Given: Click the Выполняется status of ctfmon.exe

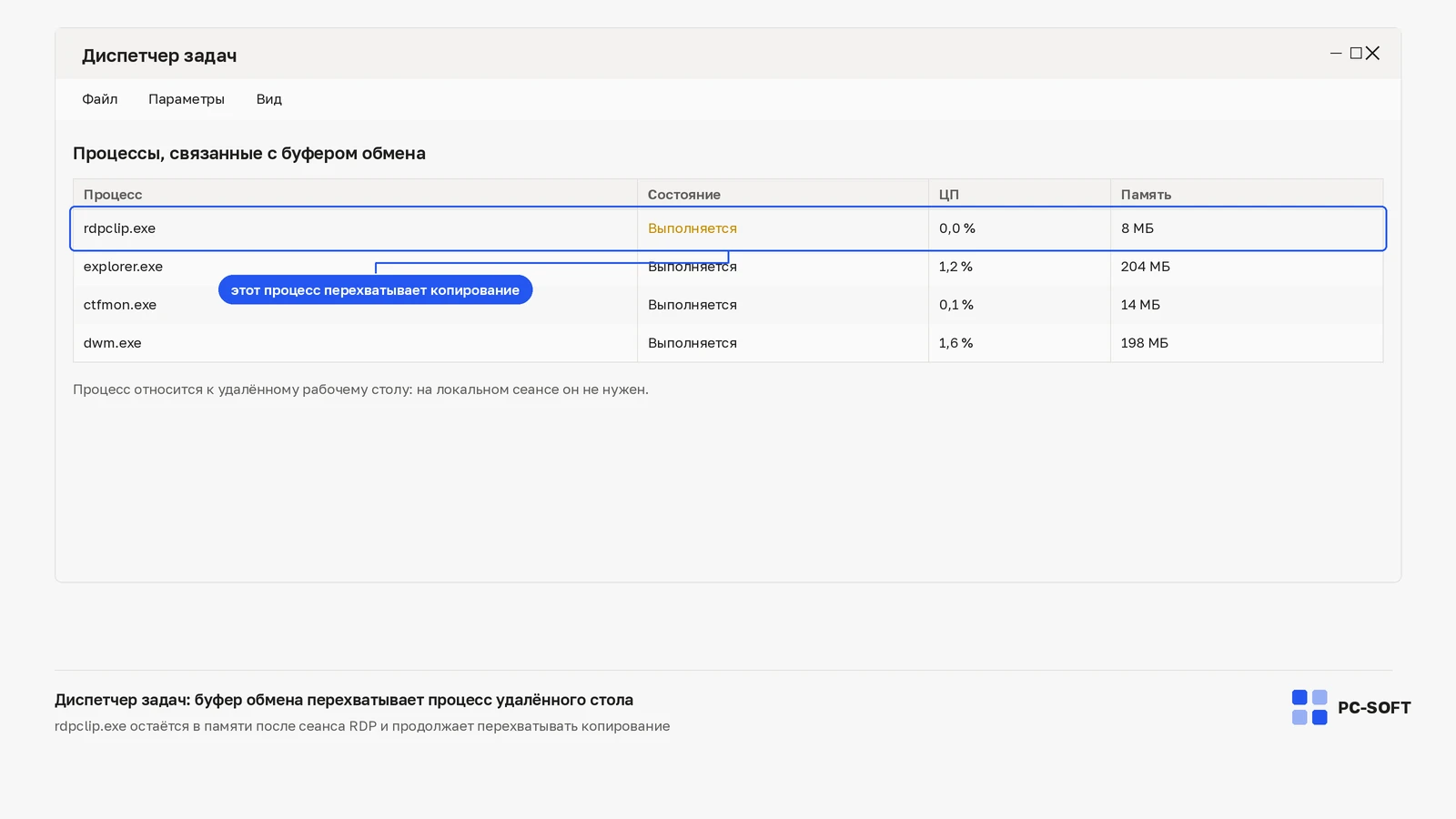Looking at the screenshot, I should [x=693, y=305].
